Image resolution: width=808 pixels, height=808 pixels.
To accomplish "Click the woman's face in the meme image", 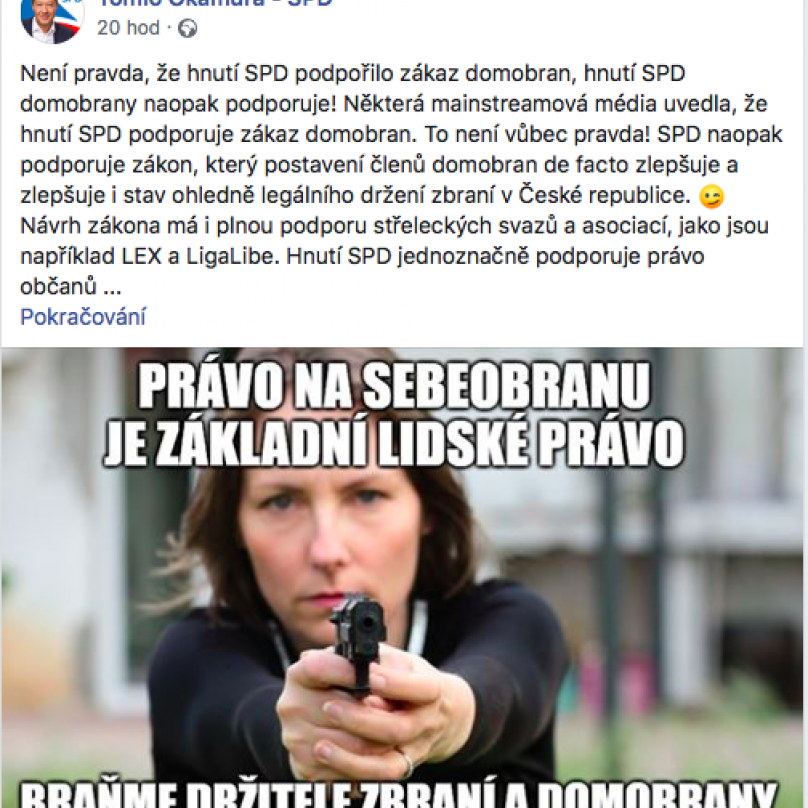I will click(x=330, y=536).
